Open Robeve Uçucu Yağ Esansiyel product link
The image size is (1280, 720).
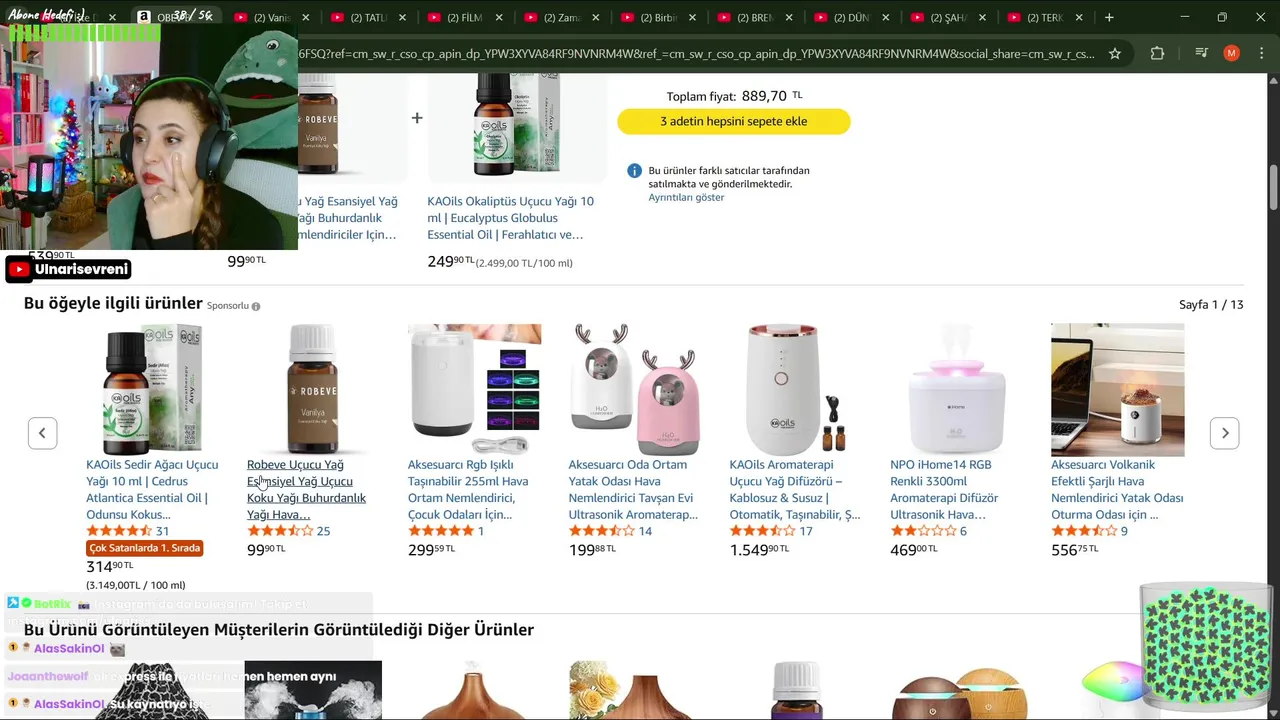307,489
